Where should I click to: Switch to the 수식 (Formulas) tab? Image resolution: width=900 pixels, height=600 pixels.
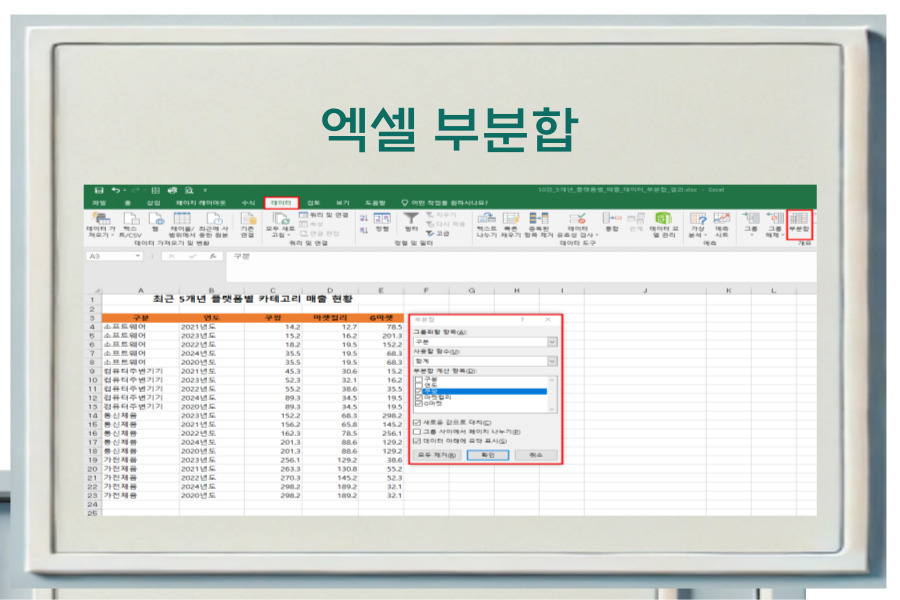coord(248,203)
